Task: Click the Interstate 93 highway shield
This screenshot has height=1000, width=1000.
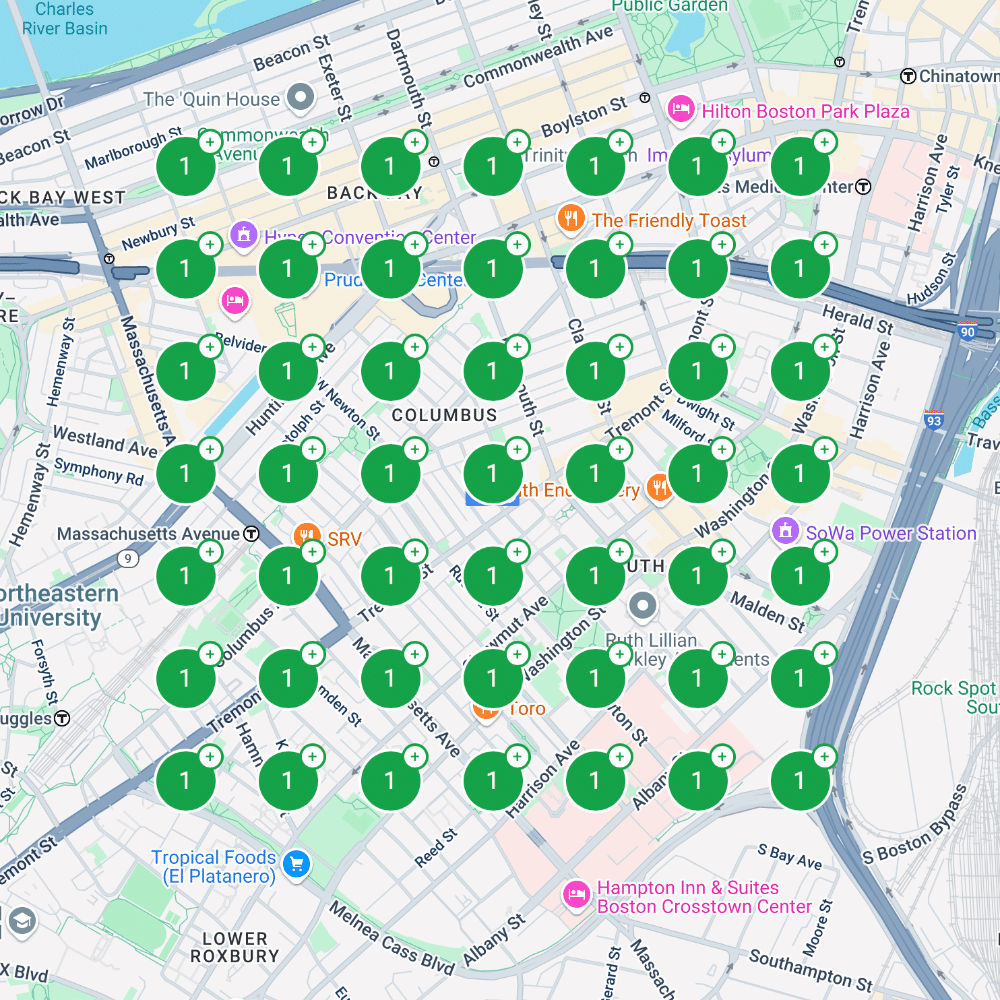Action: click(934, 420)
